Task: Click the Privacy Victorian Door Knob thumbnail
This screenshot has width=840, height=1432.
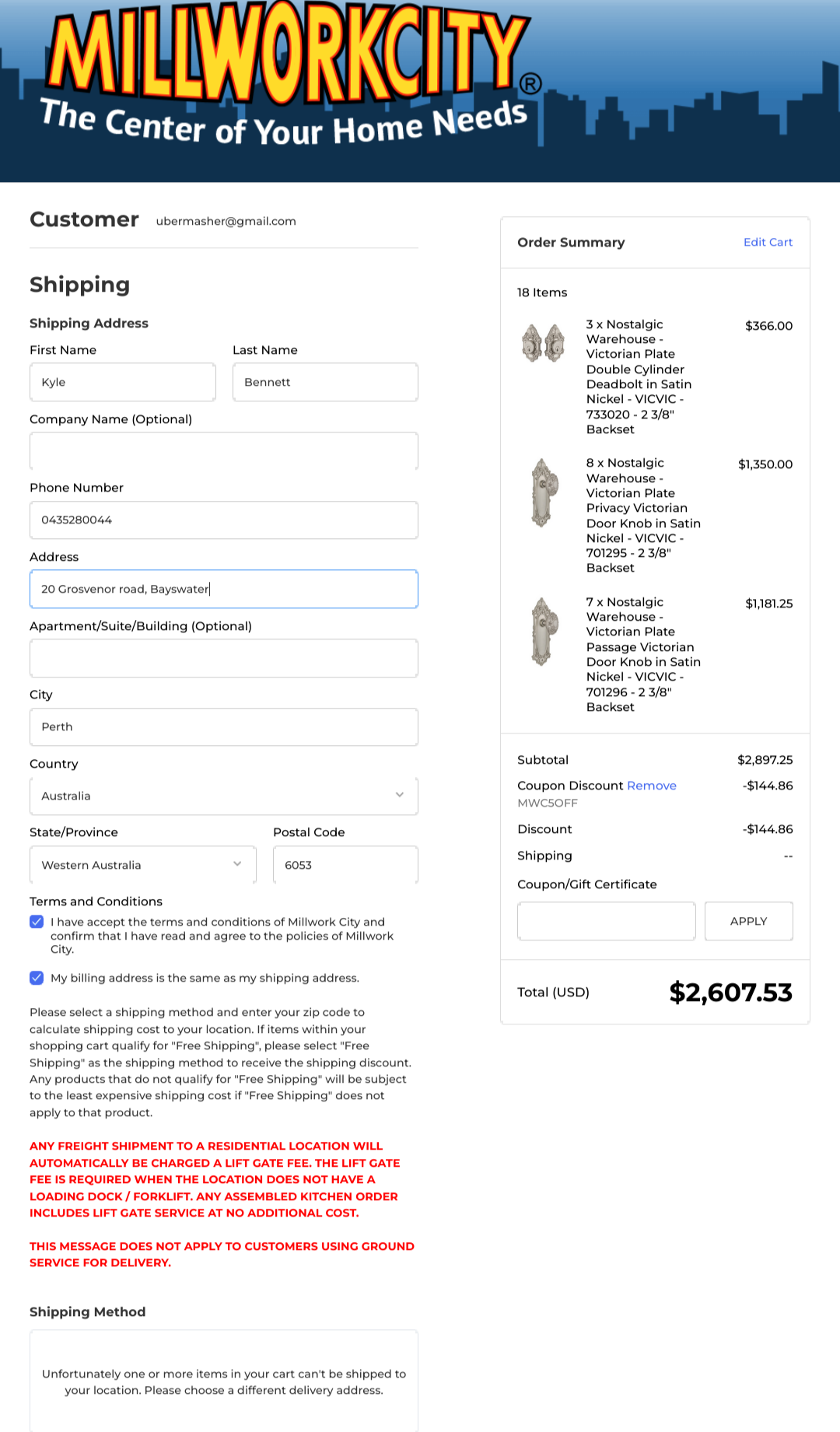Action: 544,493
